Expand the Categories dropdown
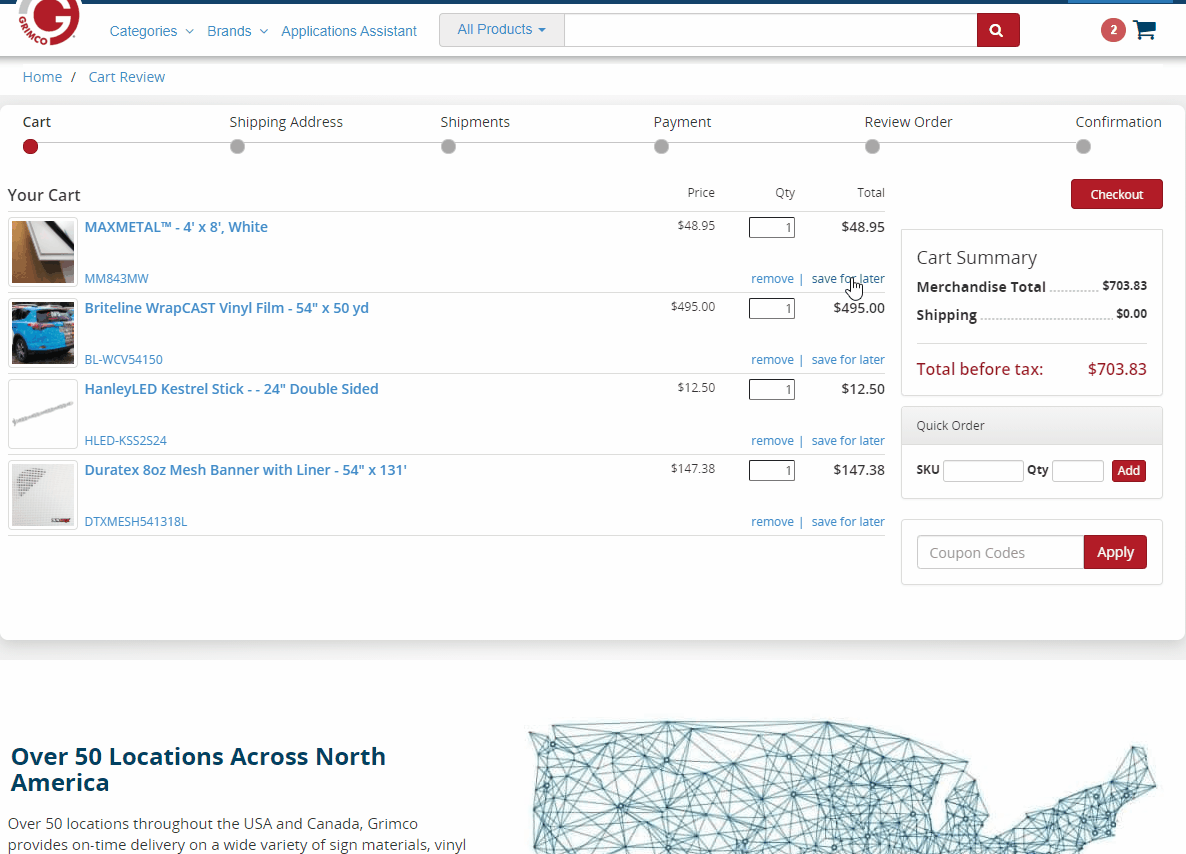Image resolution: width=1186 pixels, height=854 pixels. [151, 31]
